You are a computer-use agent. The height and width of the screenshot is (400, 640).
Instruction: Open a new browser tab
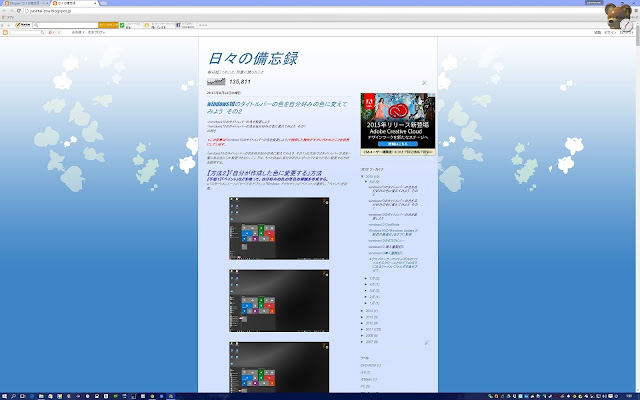point(104,3)
